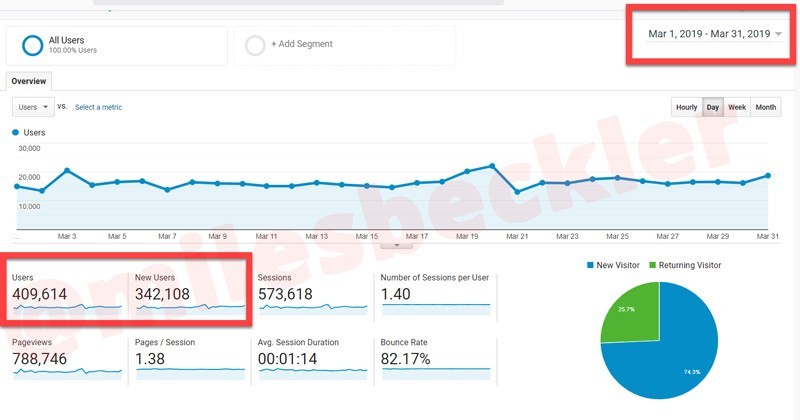This screenshot has height=420, width=800.
Task: Click the Pageviews sparkline under 788,746
Action: [x=67, y=373]
